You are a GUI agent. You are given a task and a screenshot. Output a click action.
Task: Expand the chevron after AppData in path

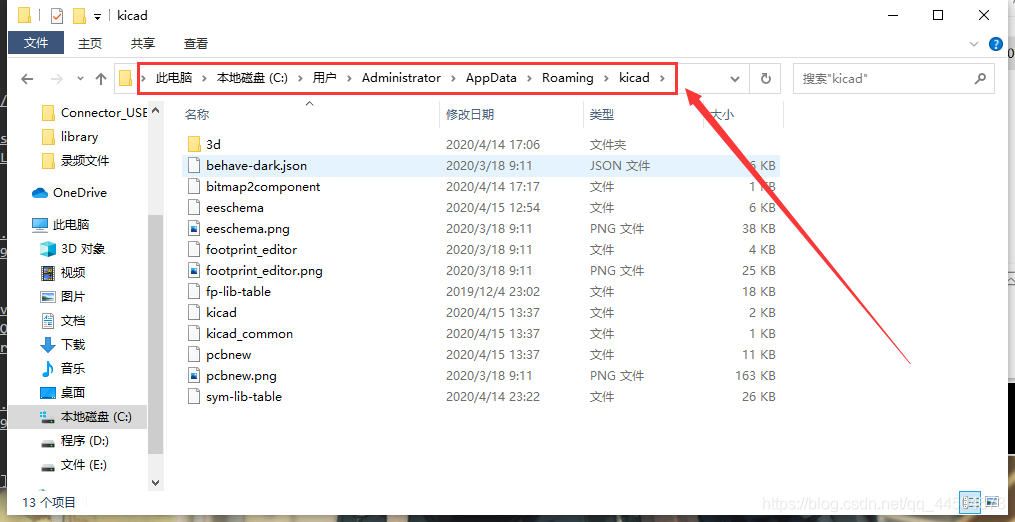[530, 78]
